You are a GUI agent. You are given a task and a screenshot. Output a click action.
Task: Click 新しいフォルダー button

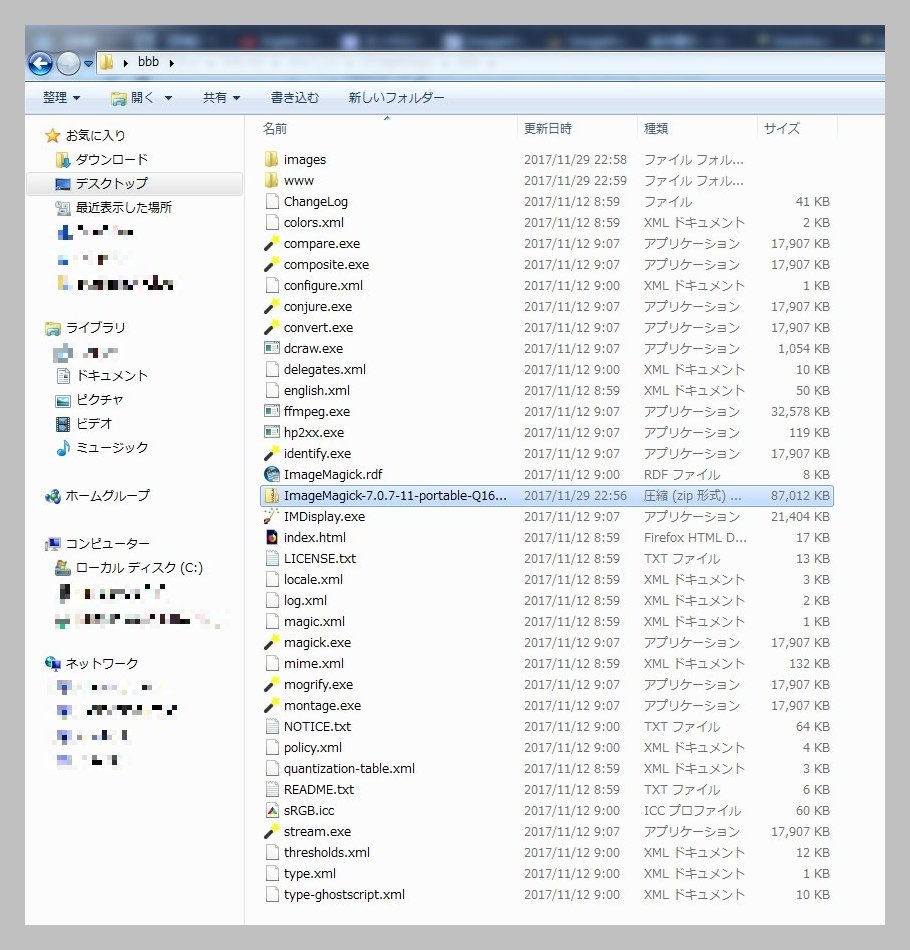[396, 98]
